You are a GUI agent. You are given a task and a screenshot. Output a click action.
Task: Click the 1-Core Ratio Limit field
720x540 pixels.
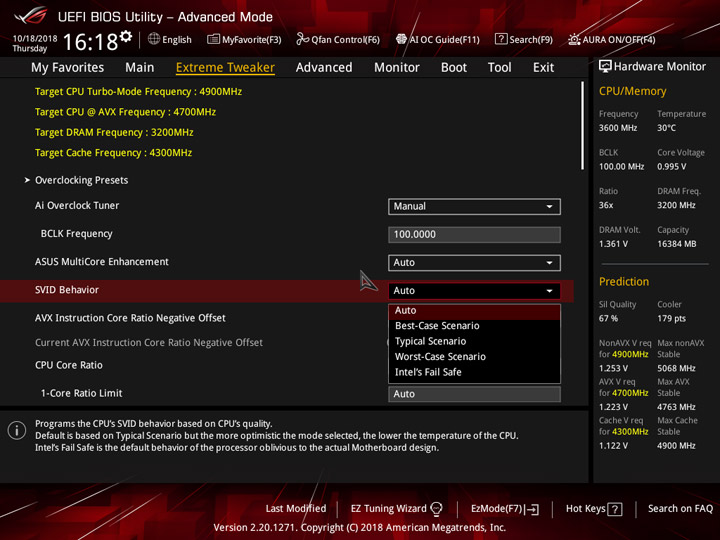[474, 394]
